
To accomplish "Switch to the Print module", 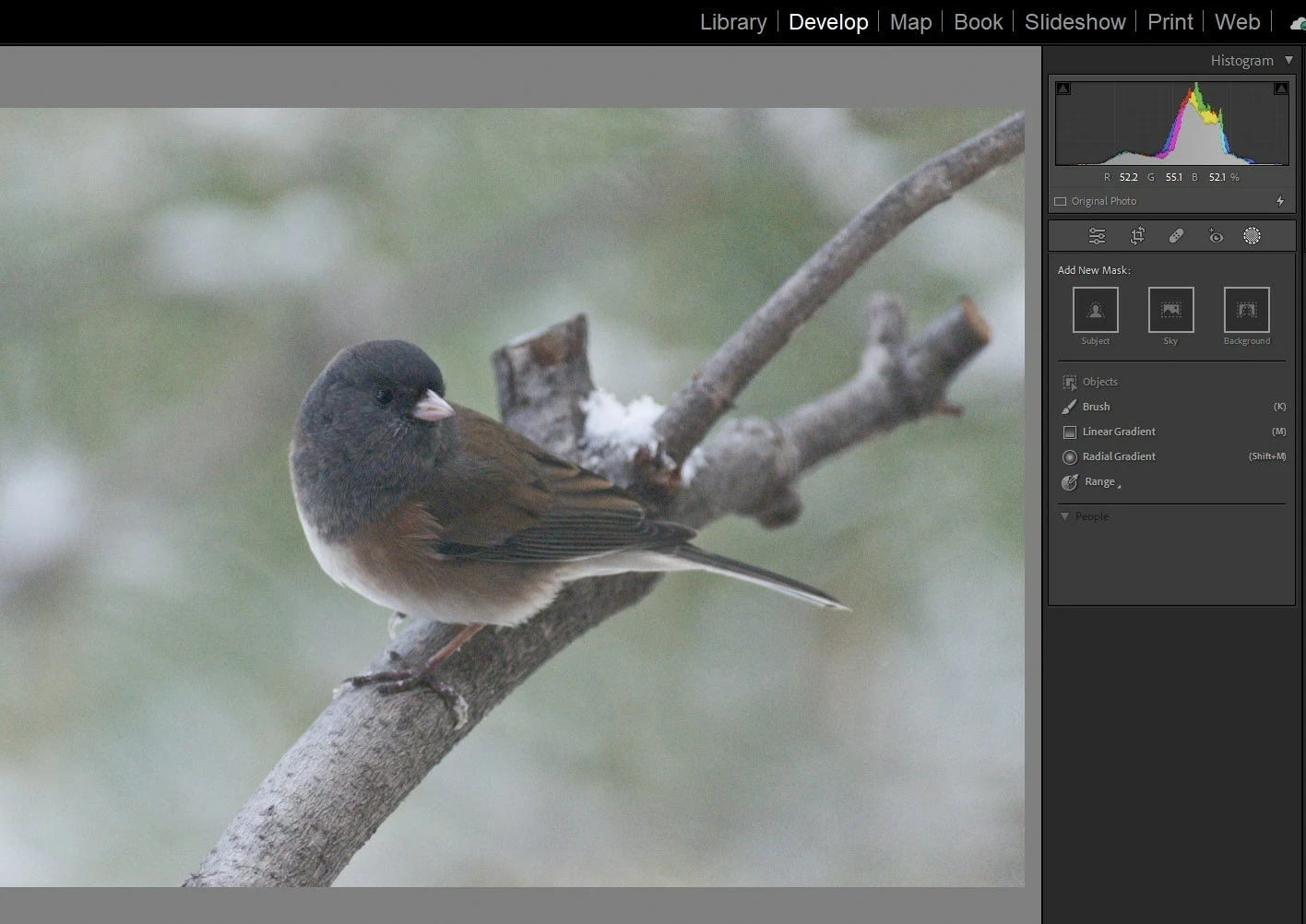I will coord(1170,22).
